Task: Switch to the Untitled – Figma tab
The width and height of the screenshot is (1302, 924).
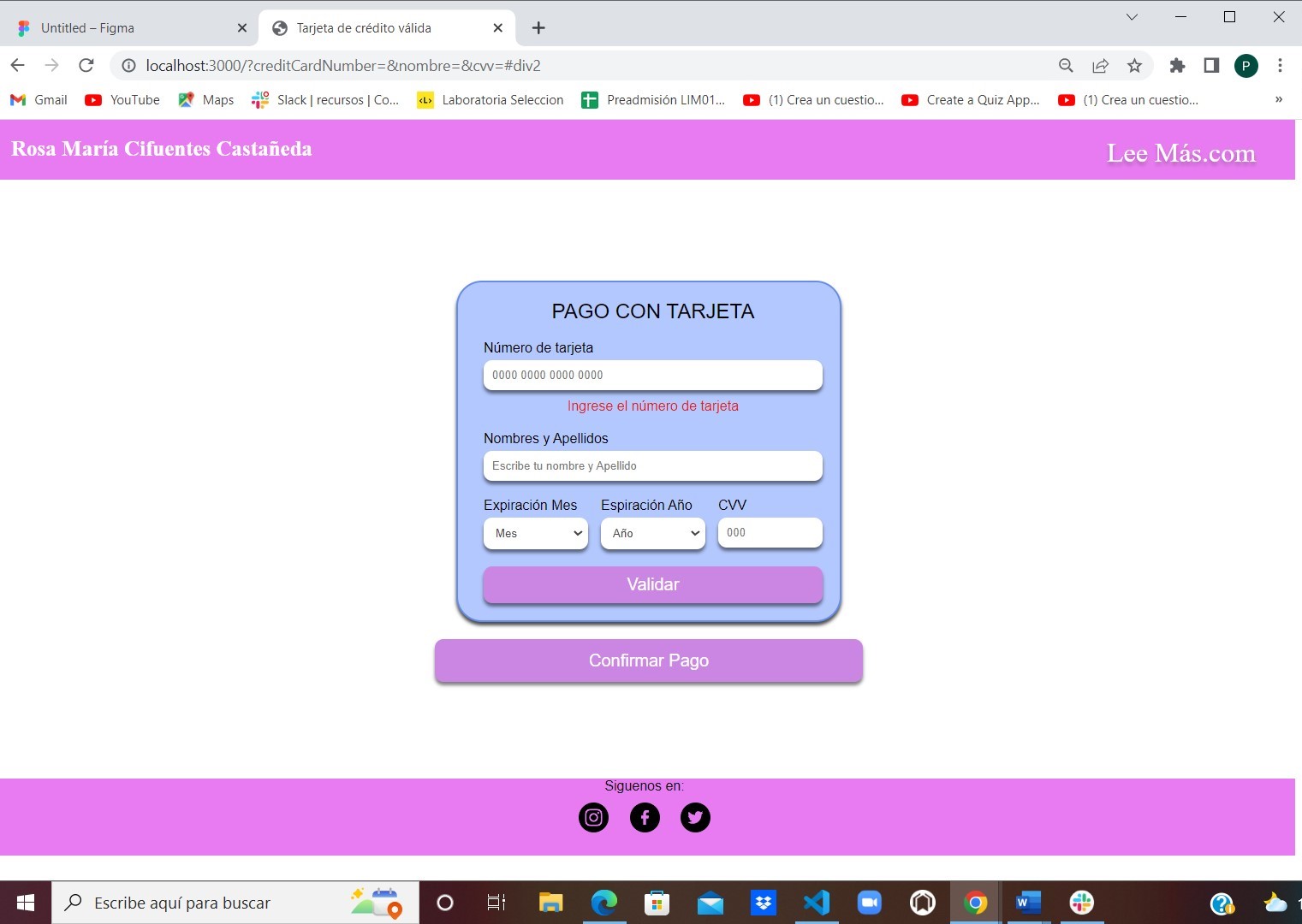Action: pyautogui.click(x=128, y=28)
